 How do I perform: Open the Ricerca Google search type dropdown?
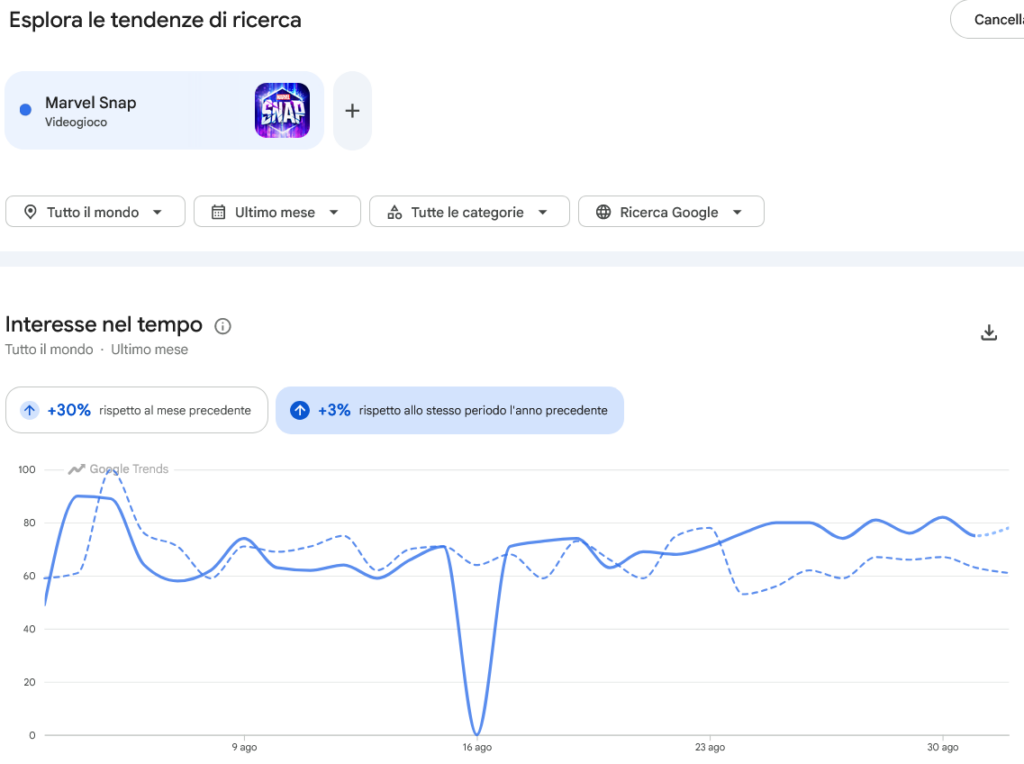(x=671, y=212)
